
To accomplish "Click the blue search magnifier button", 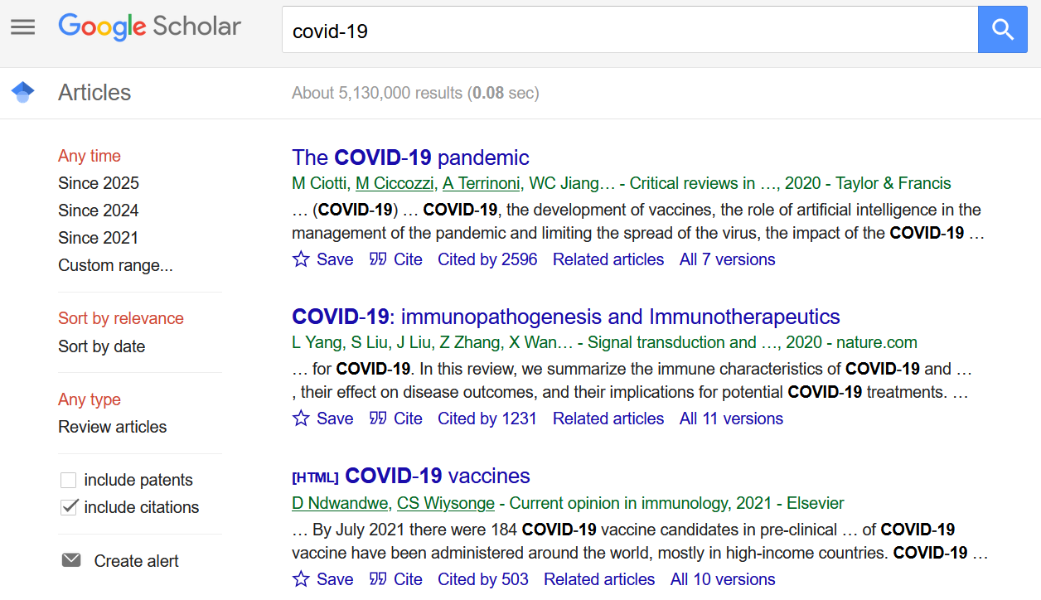I will tap(1002, 30).
